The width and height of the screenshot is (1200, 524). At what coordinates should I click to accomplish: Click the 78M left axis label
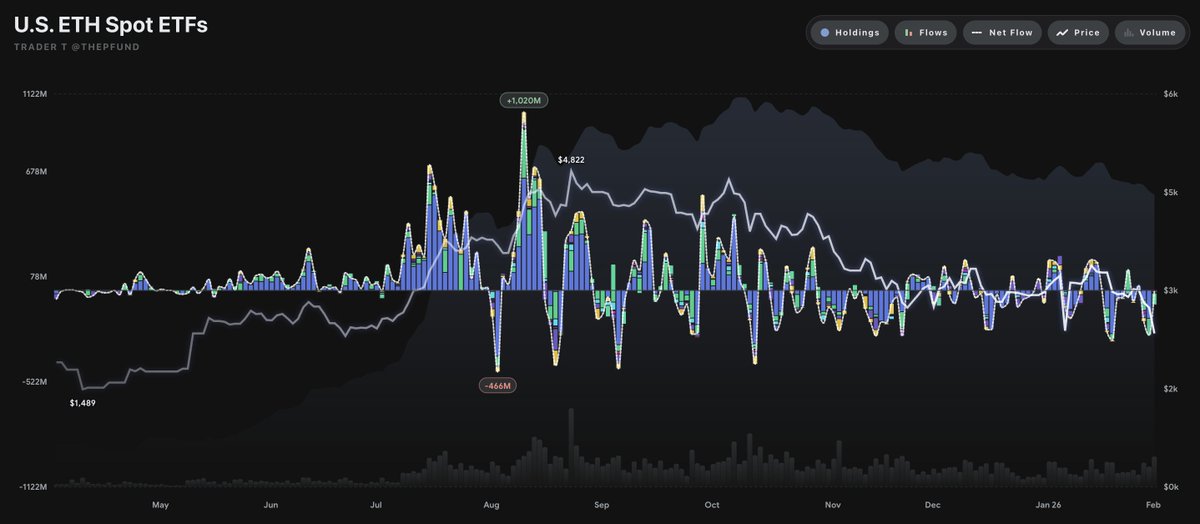point(38,276)
